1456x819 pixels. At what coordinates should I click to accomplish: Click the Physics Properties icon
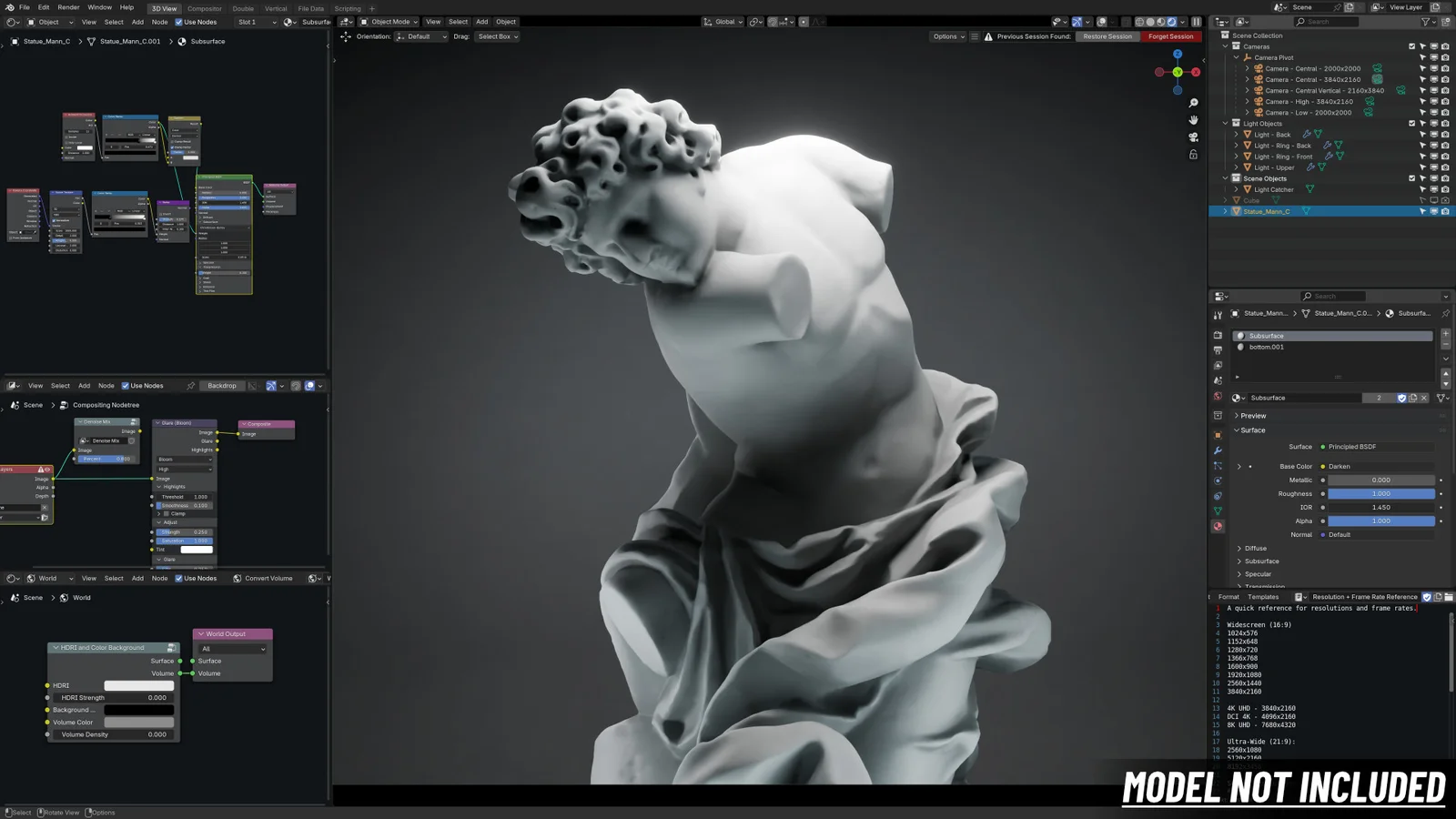1218,480
